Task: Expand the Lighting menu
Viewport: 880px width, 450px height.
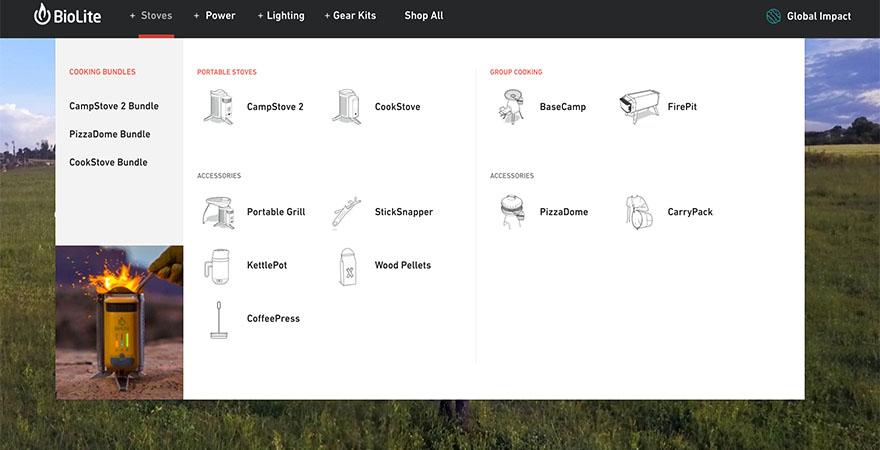Action: (x=281, y=16)
